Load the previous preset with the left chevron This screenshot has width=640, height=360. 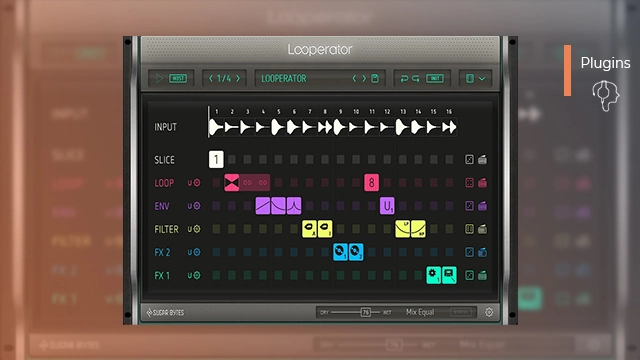coord(354,78)
